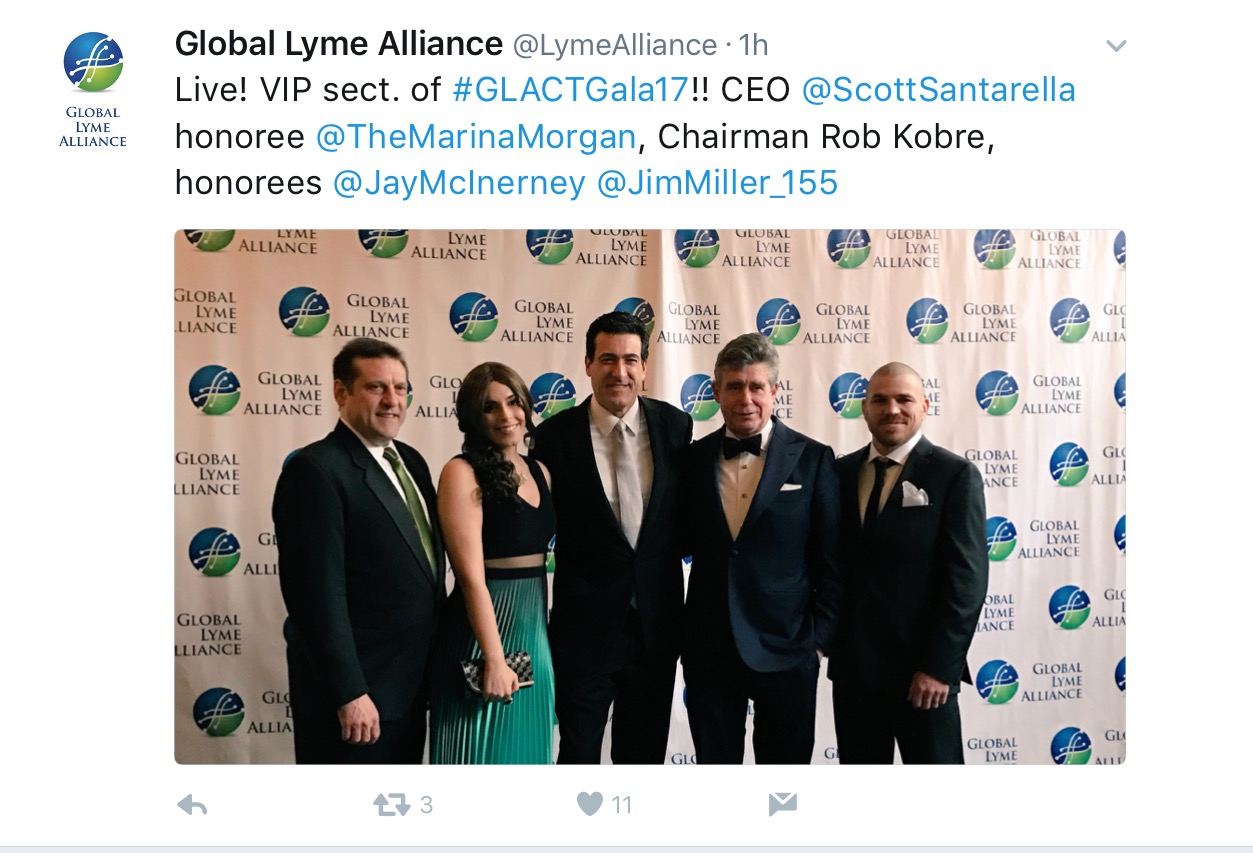Retweet this Global Lyme Alliance post

pos(392,804)
